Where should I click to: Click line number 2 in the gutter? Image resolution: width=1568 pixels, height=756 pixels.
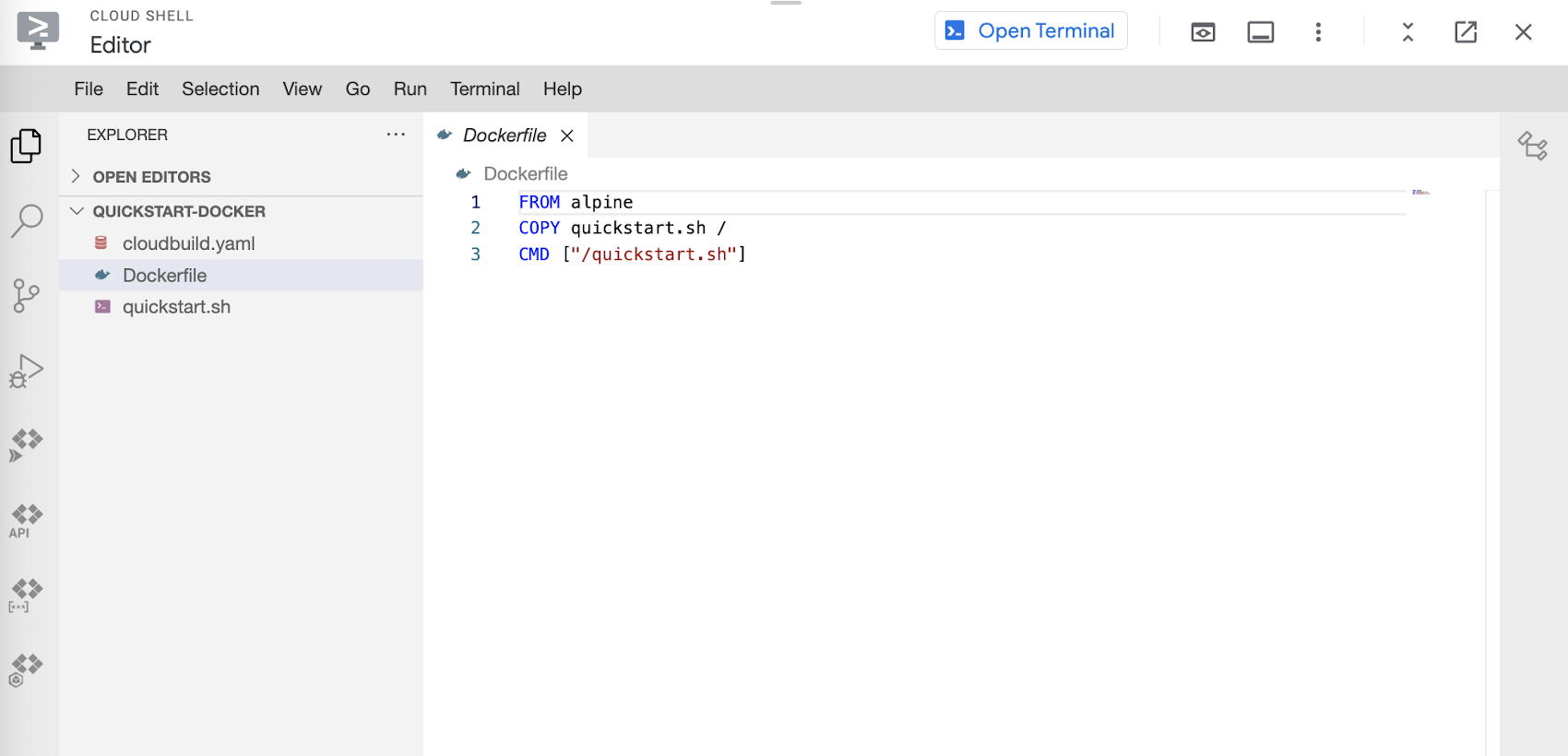[x=476, y=228]
